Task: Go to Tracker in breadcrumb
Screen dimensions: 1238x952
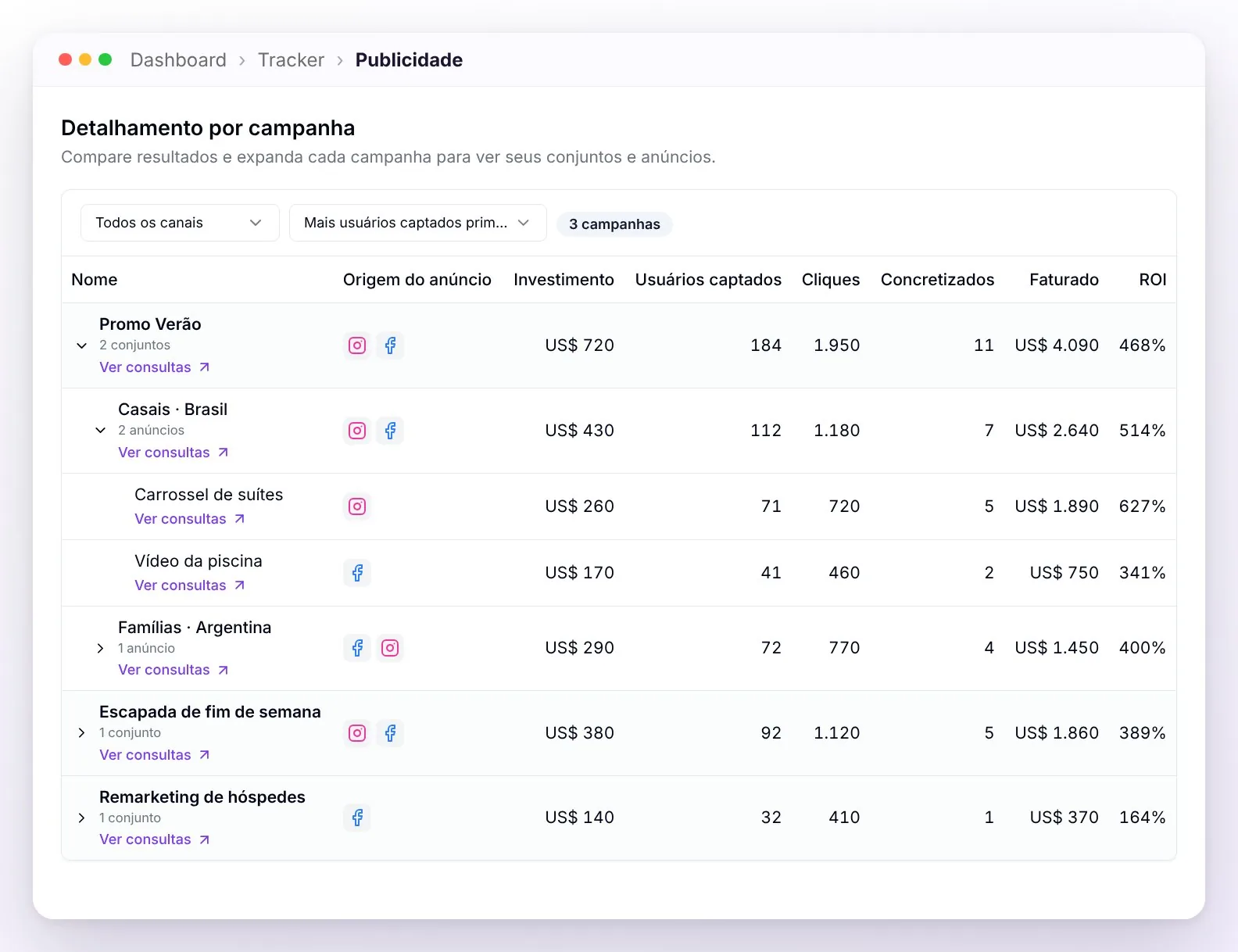Action: (x=291, y=60)
